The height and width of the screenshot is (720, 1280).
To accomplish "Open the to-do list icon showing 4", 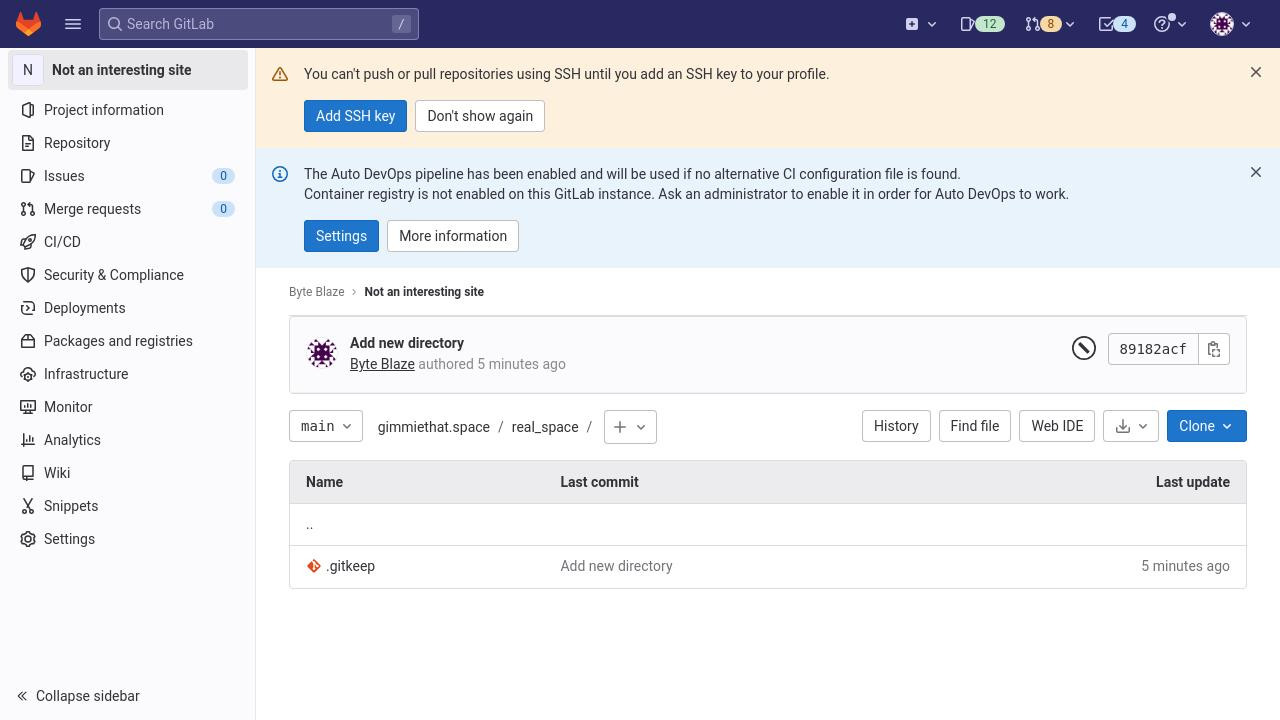I will (x=1116, y=24).
